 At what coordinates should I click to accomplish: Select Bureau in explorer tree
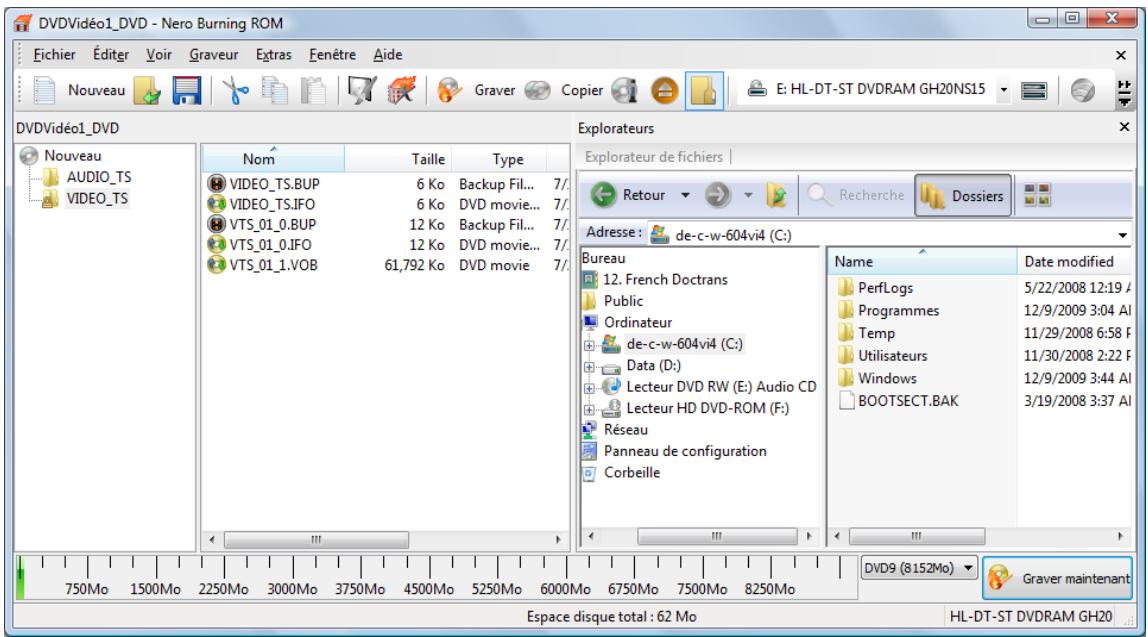pos(603,258)
